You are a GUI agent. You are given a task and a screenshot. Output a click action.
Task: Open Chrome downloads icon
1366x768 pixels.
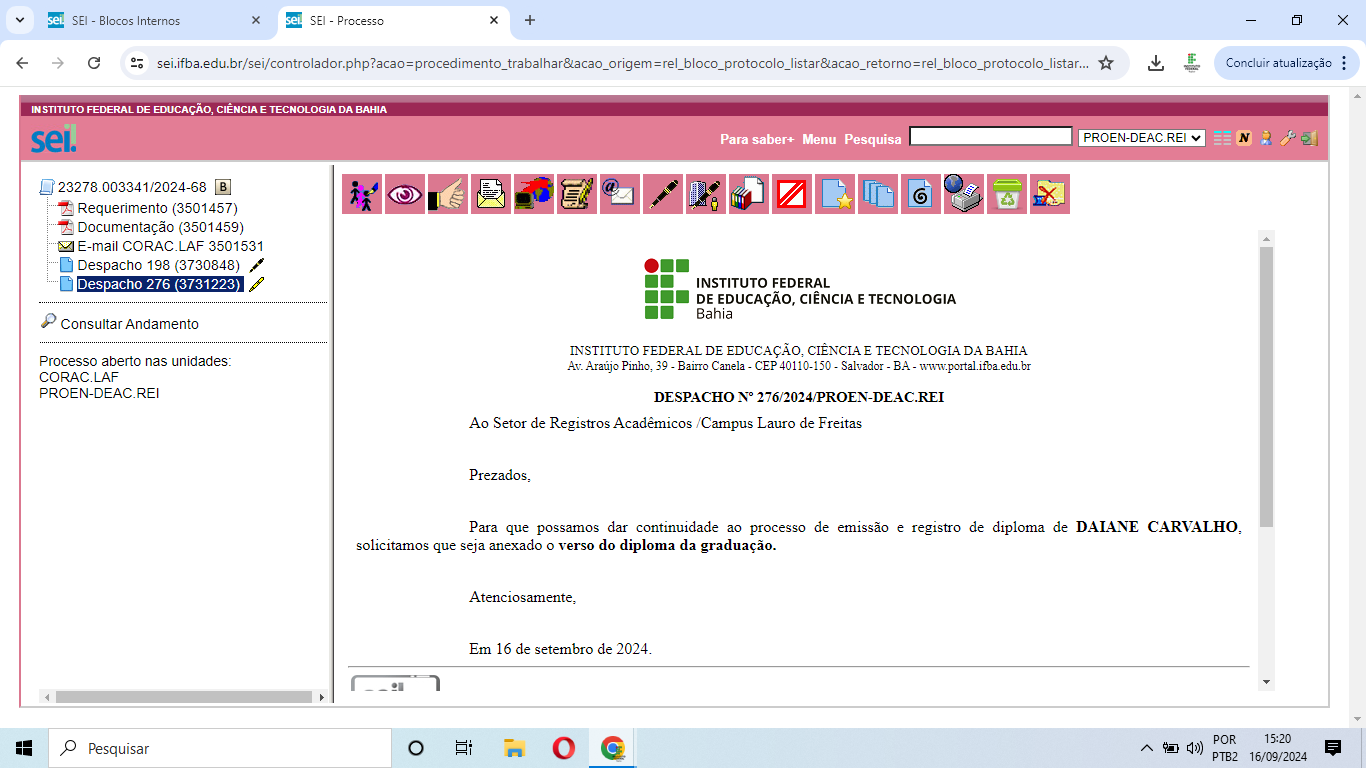tap(1156, 63)
